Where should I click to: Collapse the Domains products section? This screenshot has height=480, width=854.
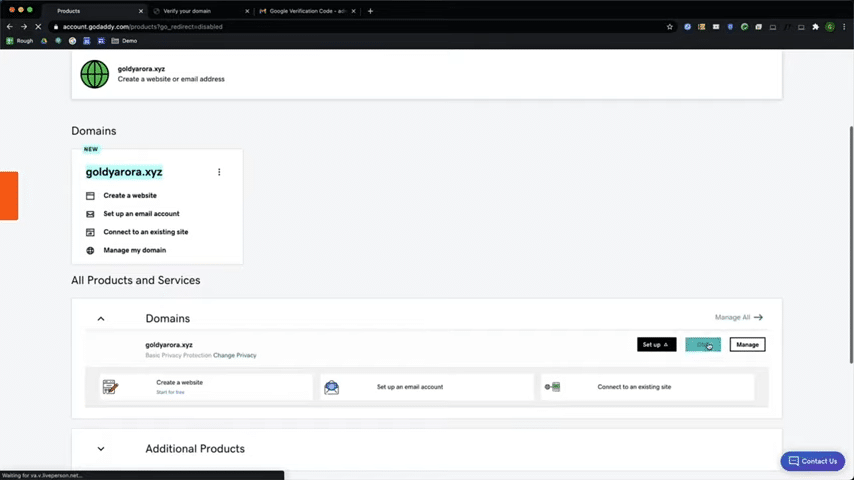(101, 319)
